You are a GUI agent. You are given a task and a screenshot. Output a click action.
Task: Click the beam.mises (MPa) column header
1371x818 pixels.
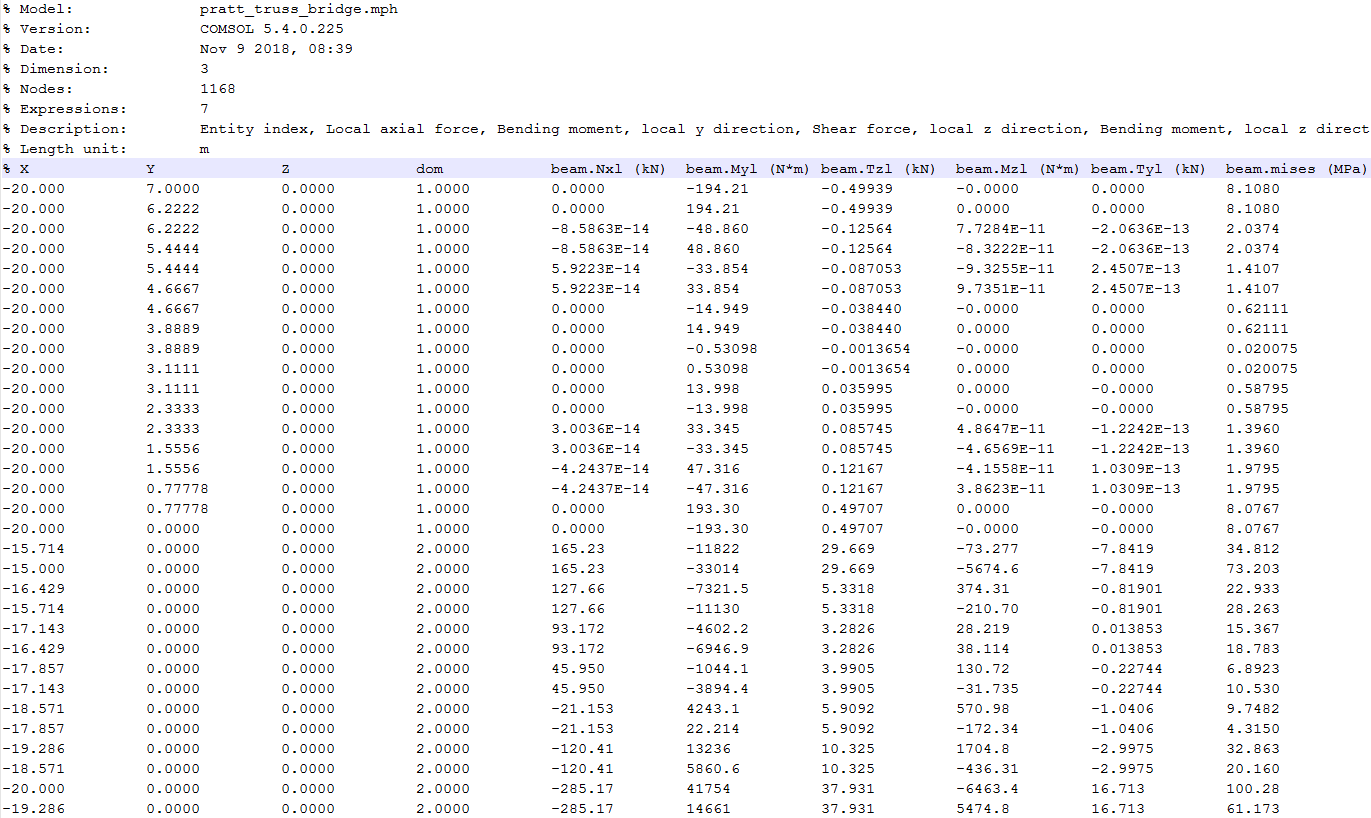click(x=1296, y=169)
